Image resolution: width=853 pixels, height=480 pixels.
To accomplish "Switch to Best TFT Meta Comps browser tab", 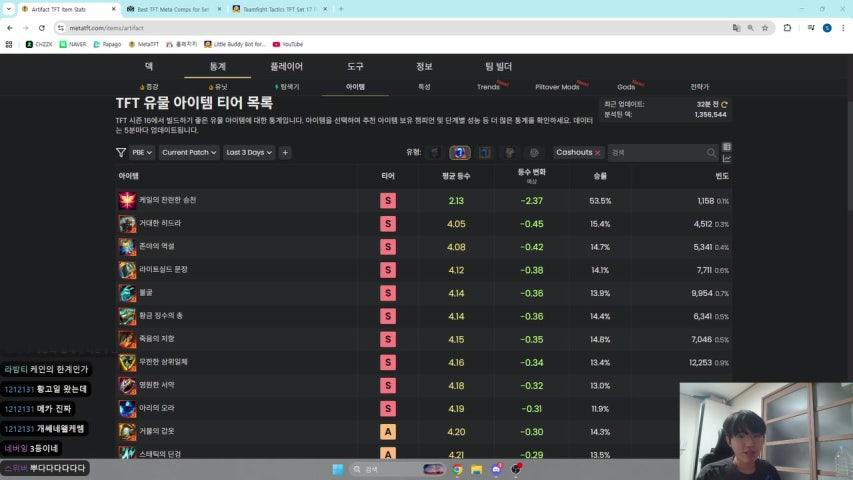I will point(173,9).
